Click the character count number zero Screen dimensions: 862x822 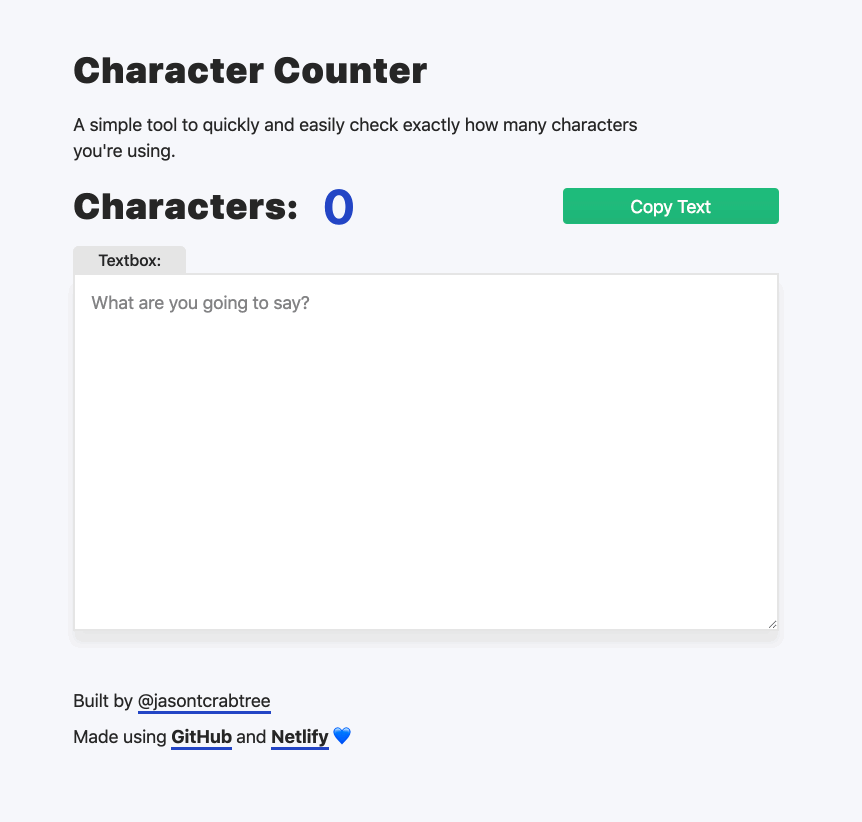338,206
